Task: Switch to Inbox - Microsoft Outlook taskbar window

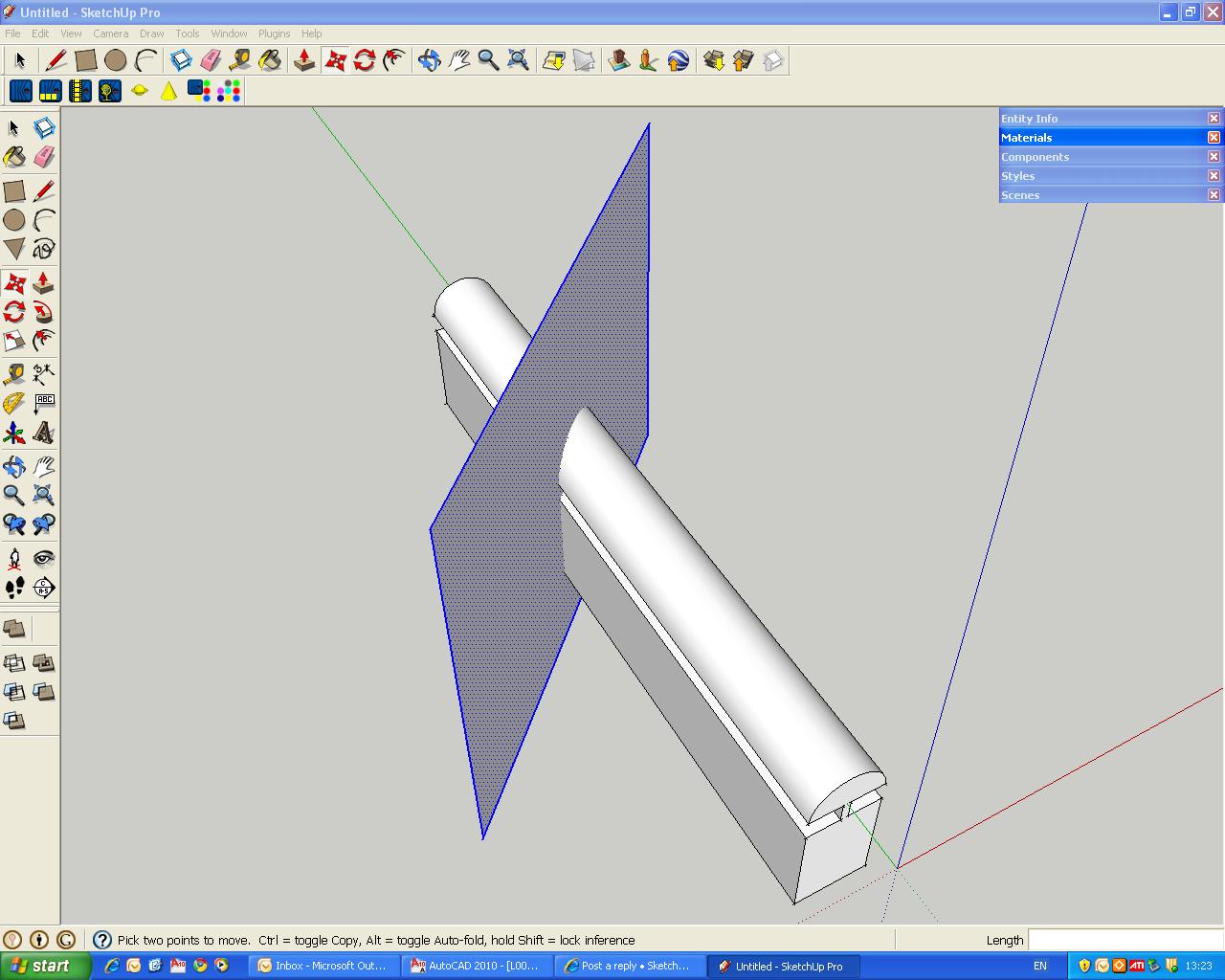Action: point(323,966)
